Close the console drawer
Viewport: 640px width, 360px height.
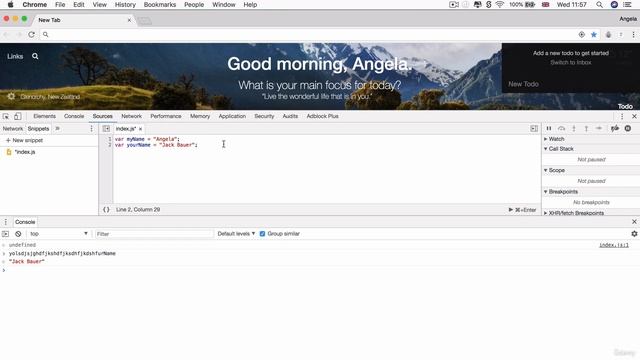[634, 222]
